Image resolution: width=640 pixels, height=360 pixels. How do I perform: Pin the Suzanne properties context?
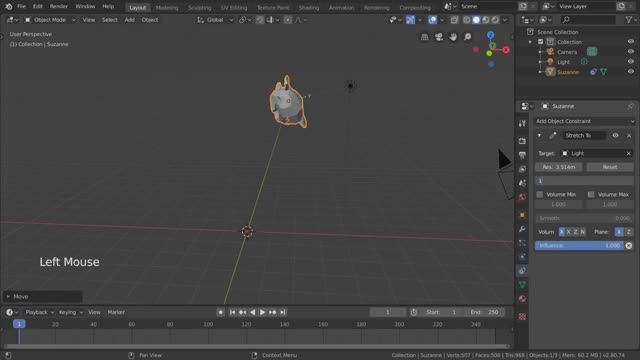coord(631,106)
